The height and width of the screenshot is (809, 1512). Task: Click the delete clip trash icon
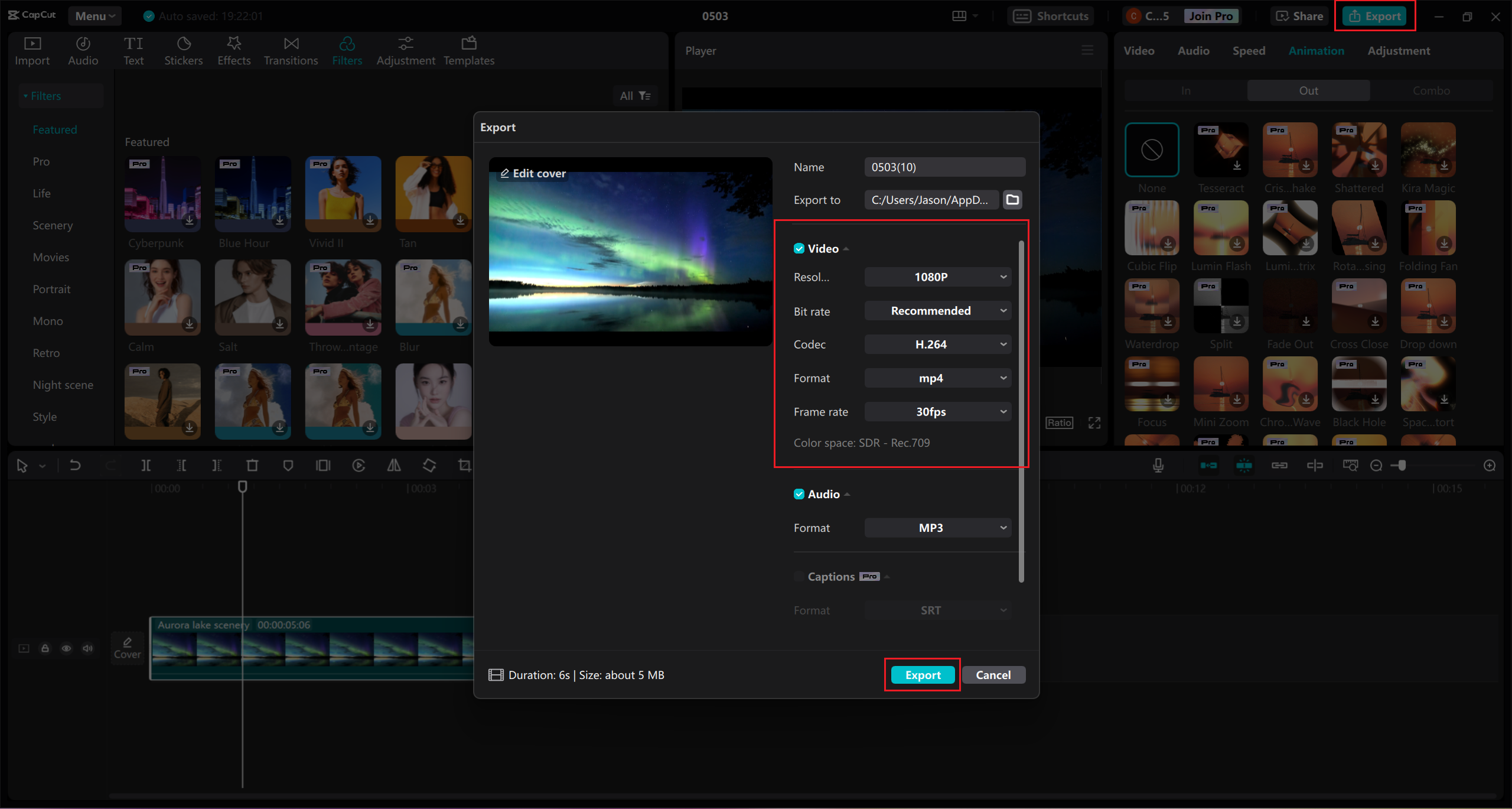click(x=252, y=466)
